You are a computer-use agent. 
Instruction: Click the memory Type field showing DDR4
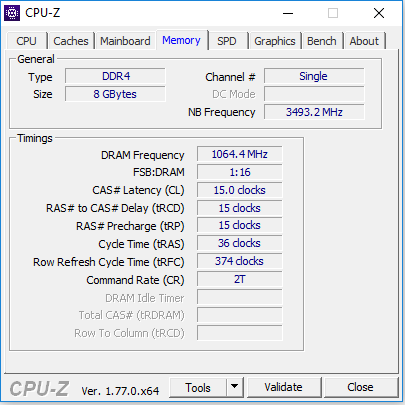[x=115, y=76]
